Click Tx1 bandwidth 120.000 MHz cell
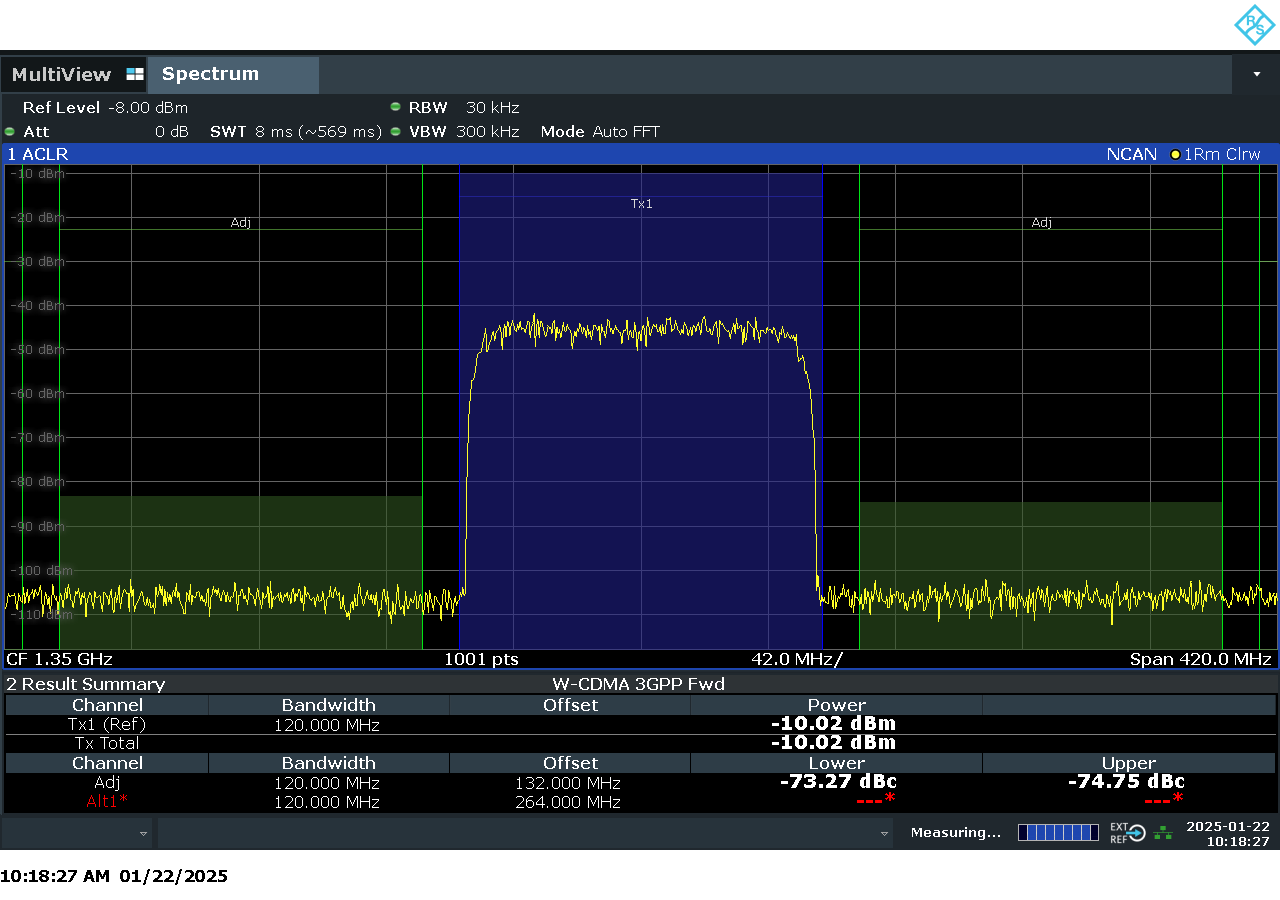 [328, 724]
